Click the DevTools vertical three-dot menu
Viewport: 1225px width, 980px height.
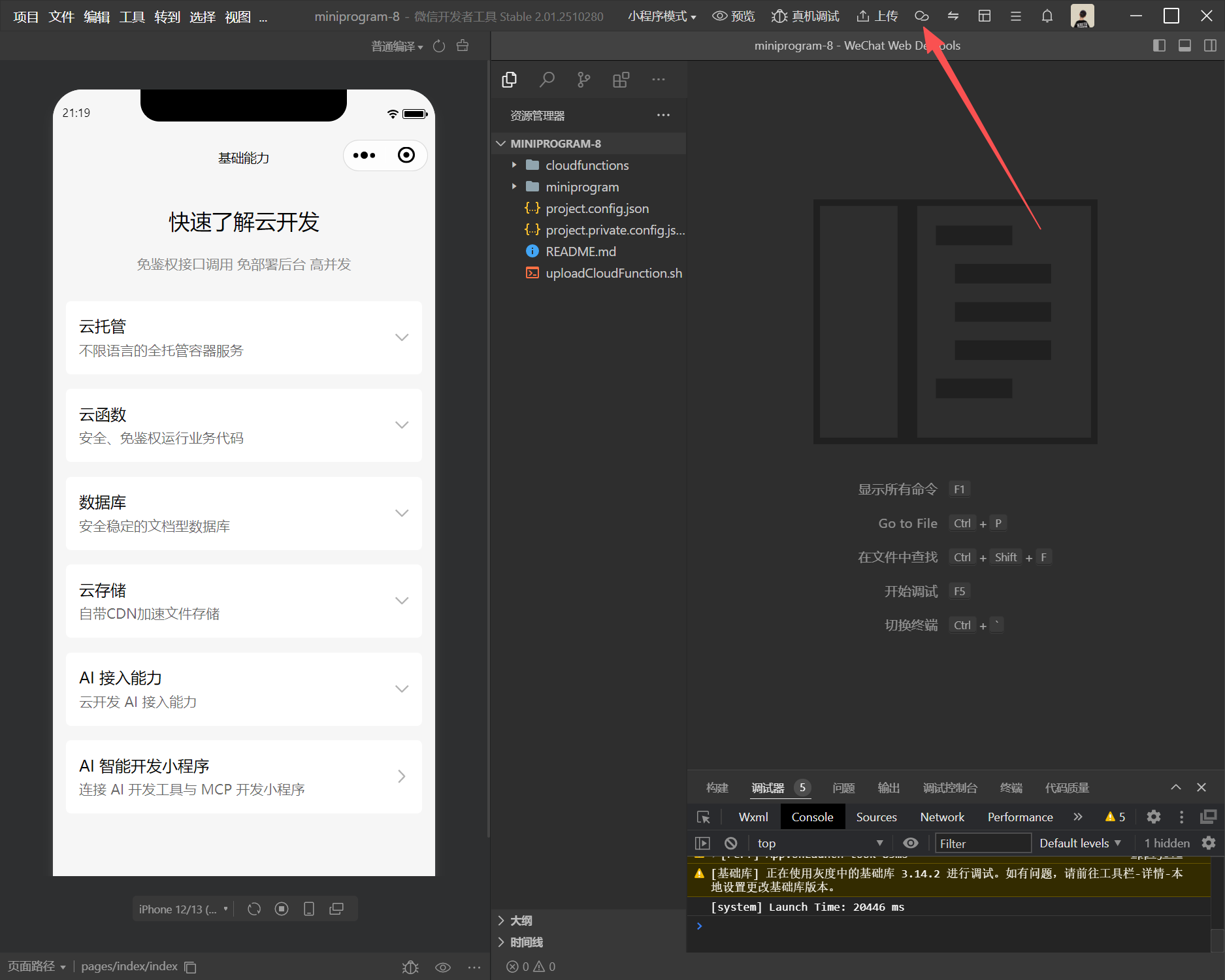point(1181,817)
